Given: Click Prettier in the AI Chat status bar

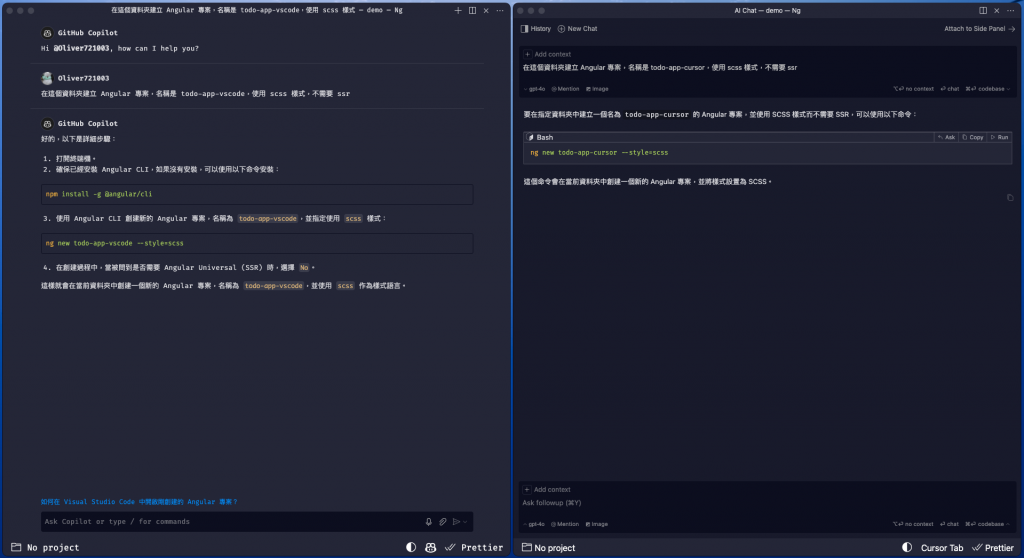Looking at the screenshot, I should tap(993, 548).
